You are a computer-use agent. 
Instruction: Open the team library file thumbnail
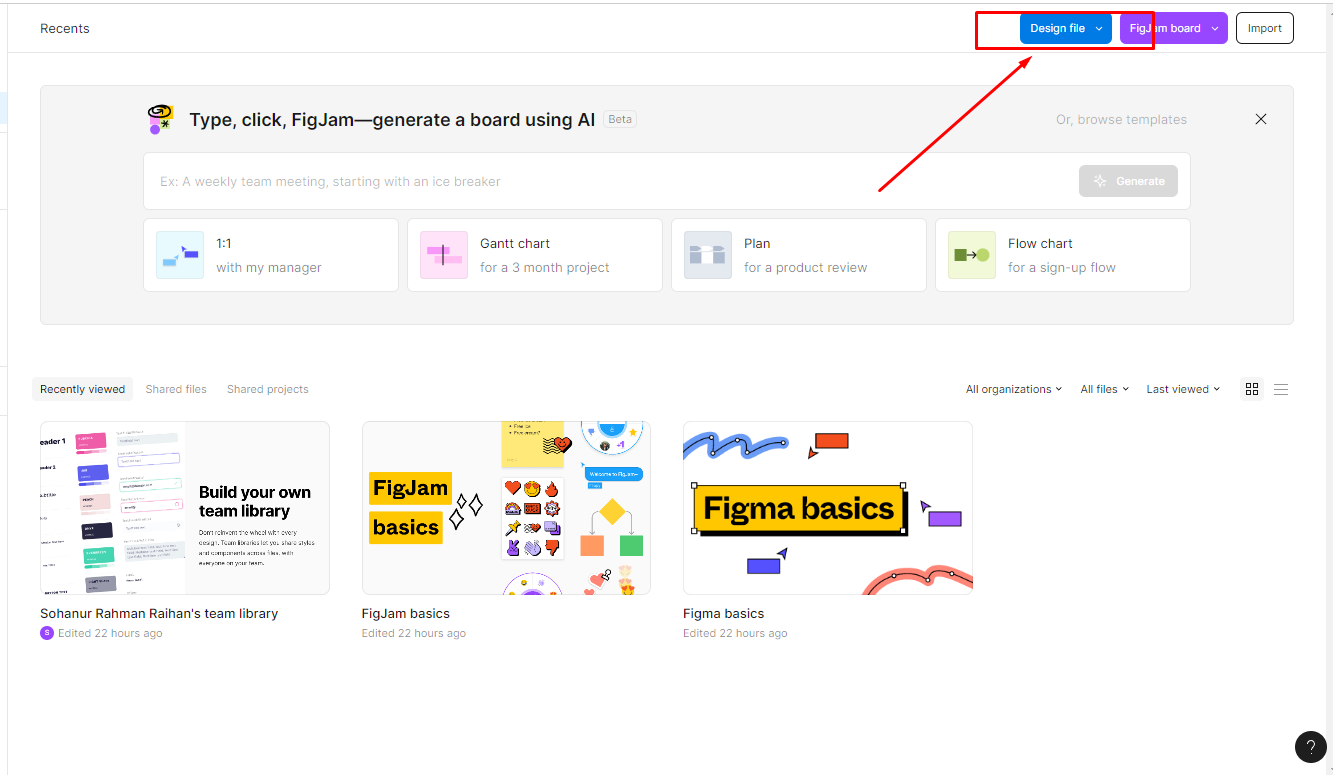click(x=185, y=508)
